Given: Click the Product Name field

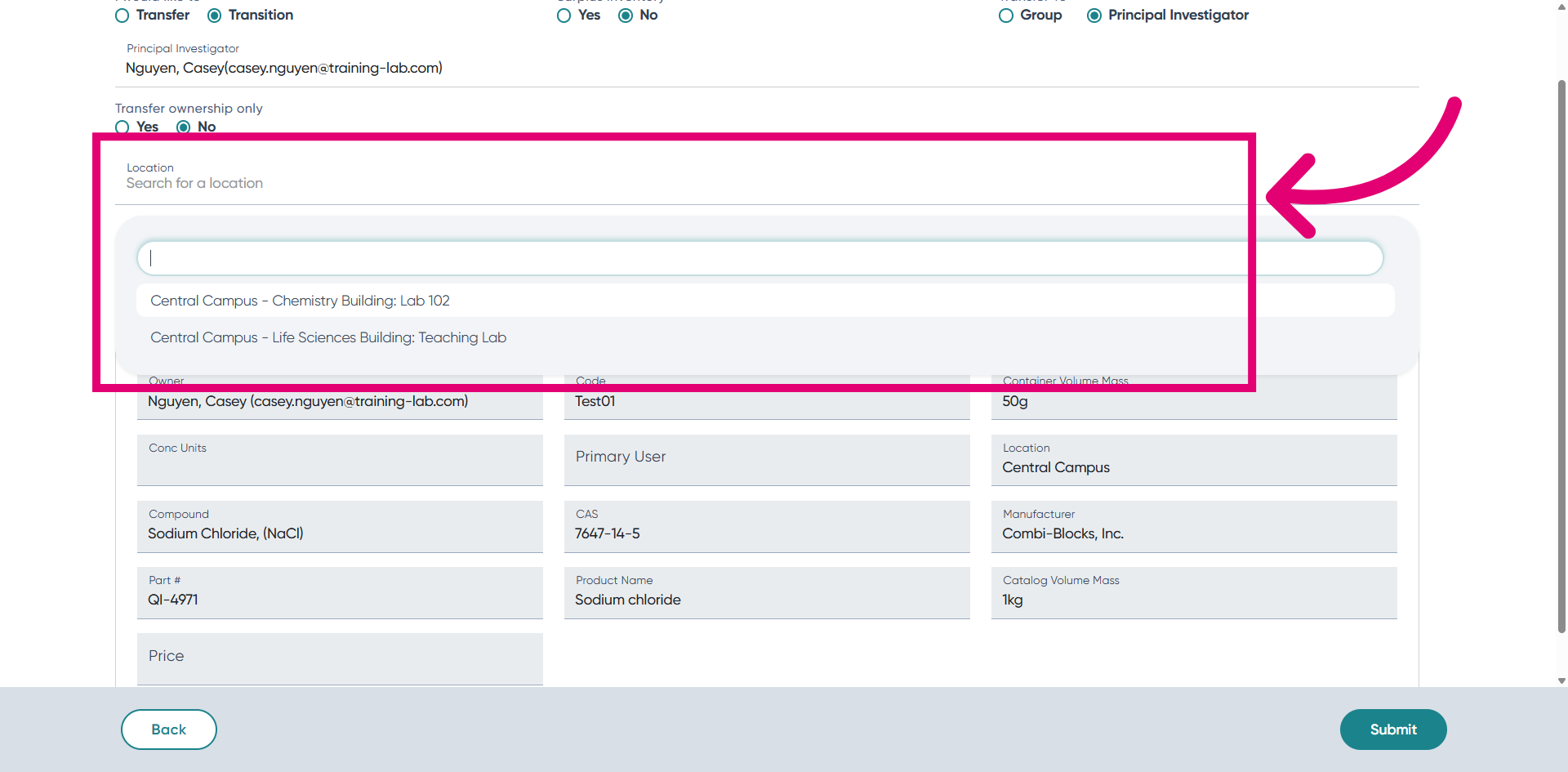Looking at the screenshot, I should coord(767,592).
